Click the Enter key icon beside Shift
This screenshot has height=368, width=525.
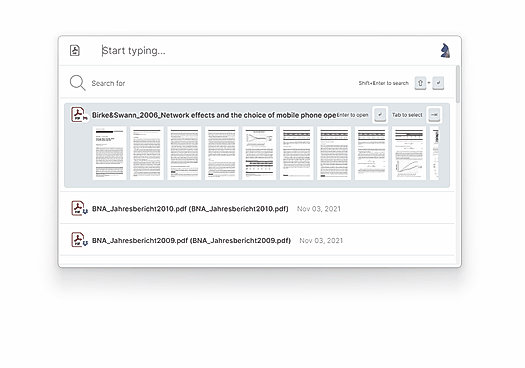pyautogui.click(x=438, y=83)
